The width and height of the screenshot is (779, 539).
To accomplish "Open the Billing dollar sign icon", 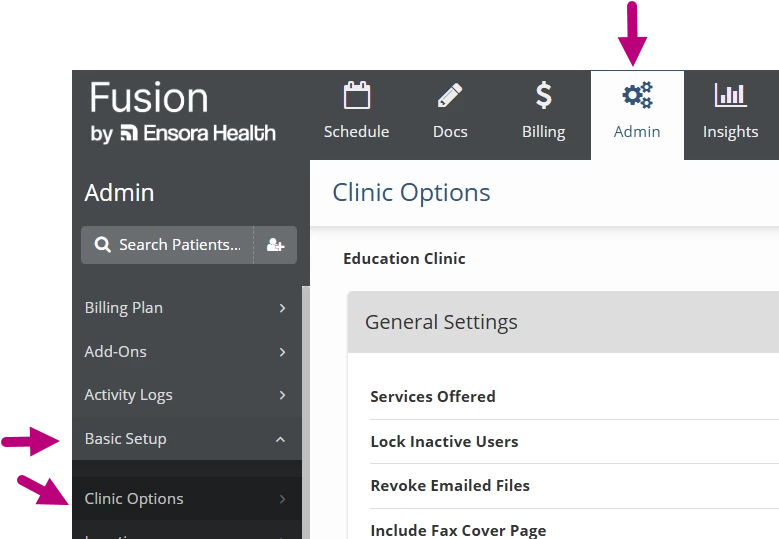I will pos(544,95).
